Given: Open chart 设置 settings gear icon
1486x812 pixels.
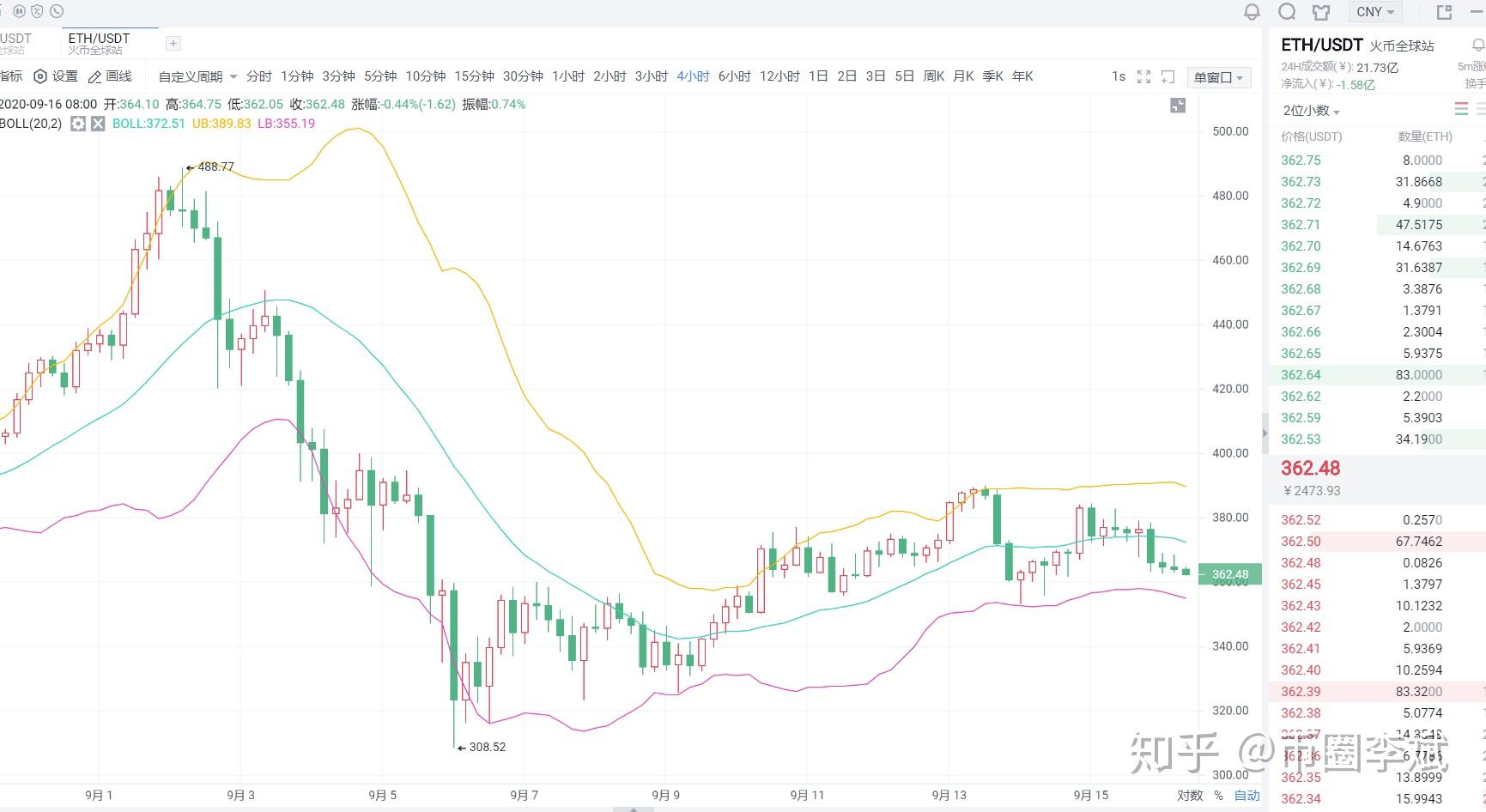Looking at the screenshot, I should tap(53, 76).
